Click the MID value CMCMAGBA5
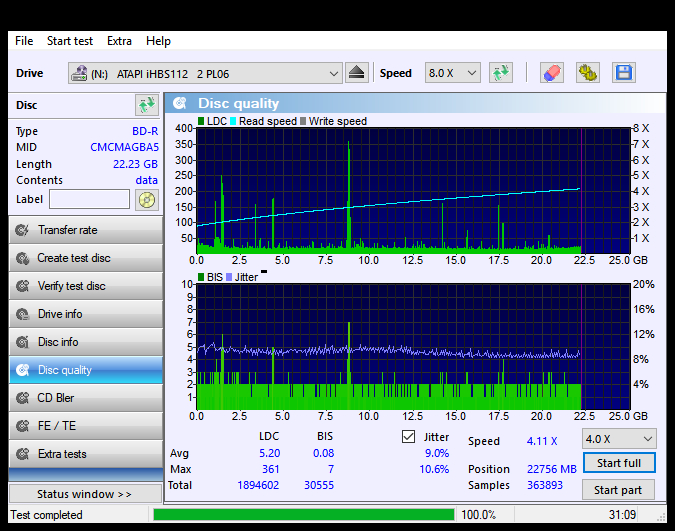 124,147
